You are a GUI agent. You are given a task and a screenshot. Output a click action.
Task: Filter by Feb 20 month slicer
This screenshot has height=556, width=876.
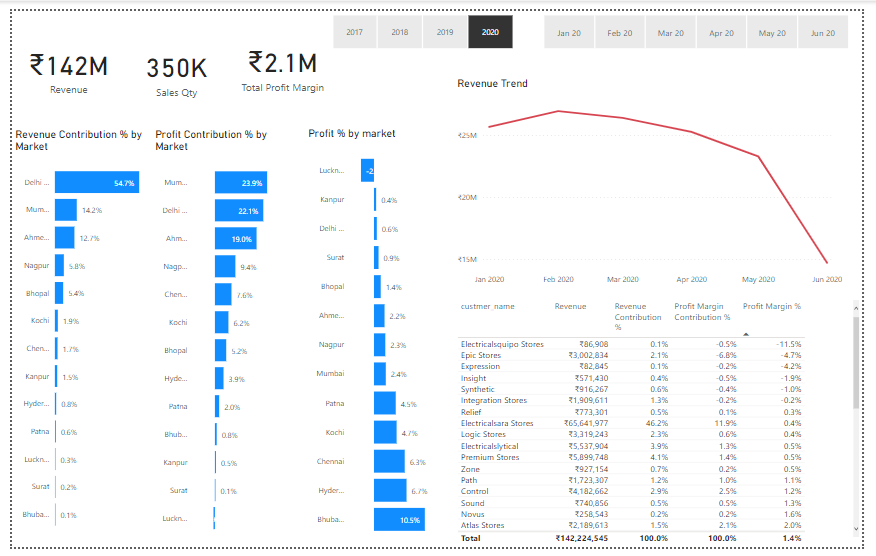pos(620,32)
